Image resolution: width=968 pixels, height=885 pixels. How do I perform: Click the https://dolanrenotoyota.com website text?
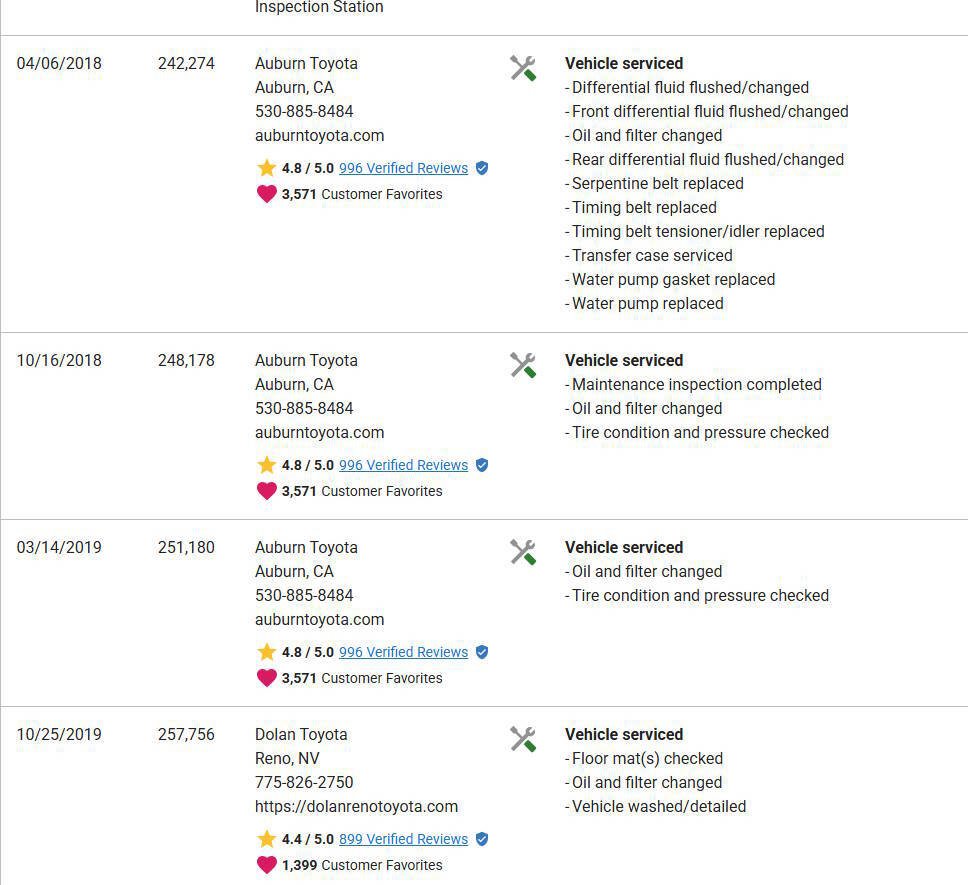click(x=356, y=806)
